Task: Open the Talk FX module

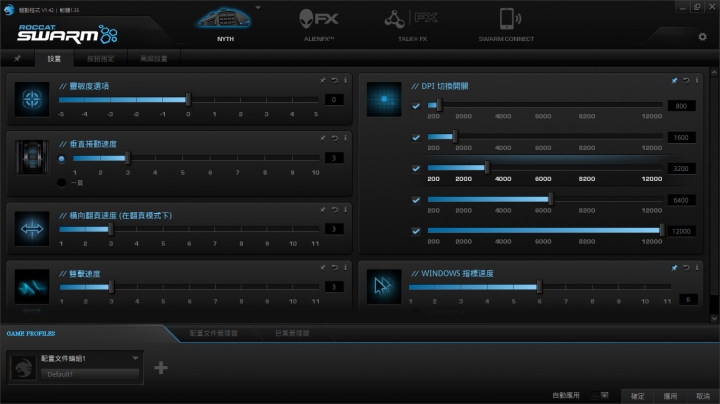Action: 411,19
